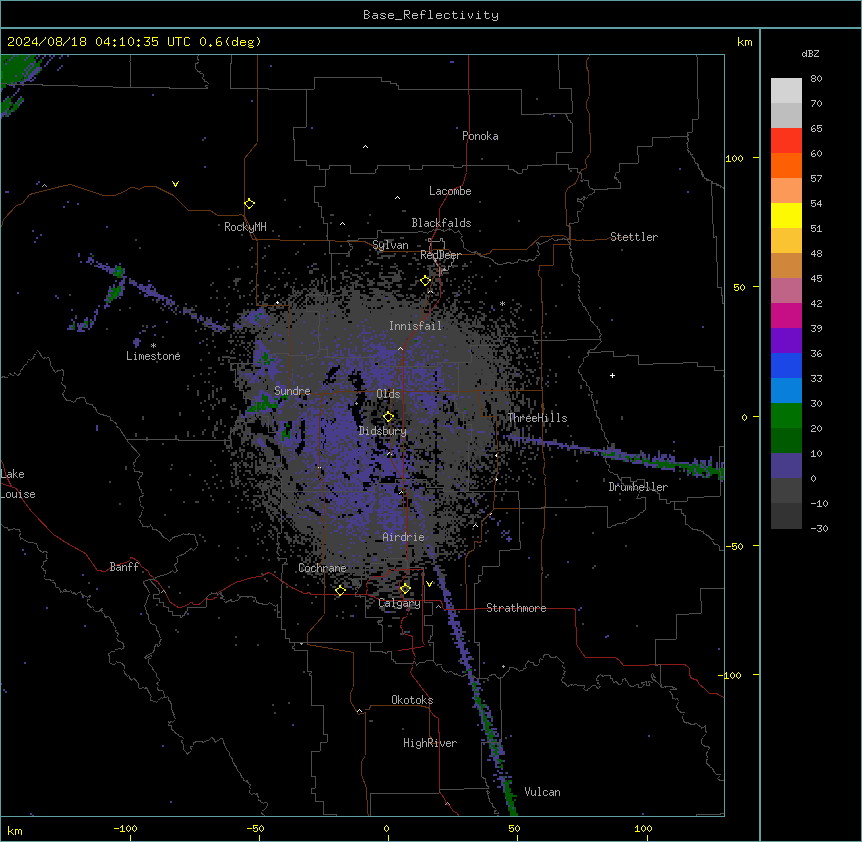The width and height of the screenshot is (862, 842).
Task: Click the Lacombe town label
Action: [450, 191]
